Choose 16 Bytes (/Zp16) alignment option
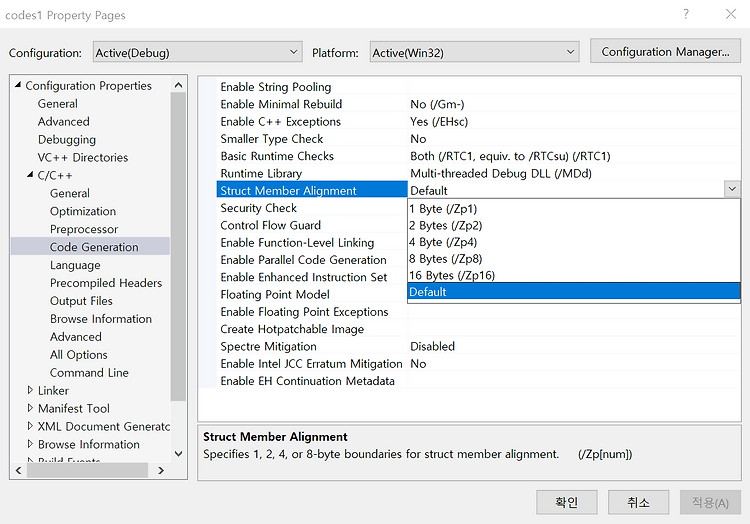The height and width of the screenshot is (524, 750). pos(574,275)
